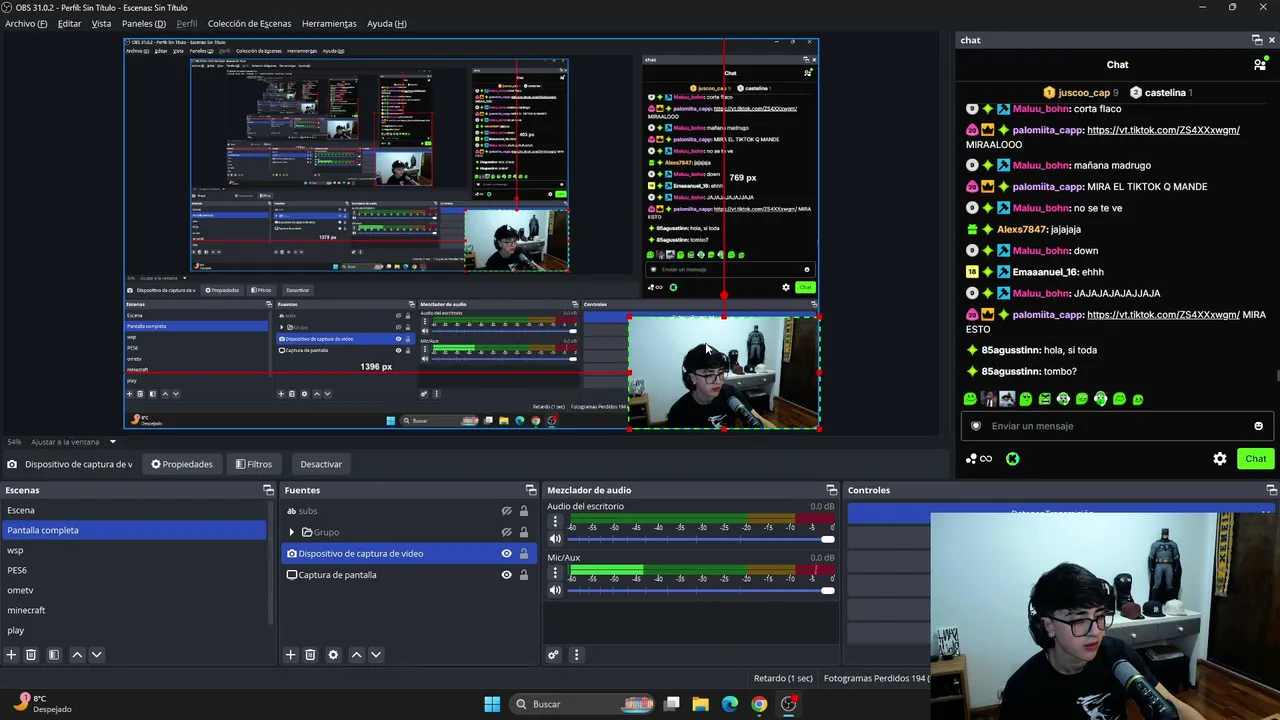Open first palomiita_capp tiktok link
The height and width of the screenshot is (720, 1280).
(1163, 130)
